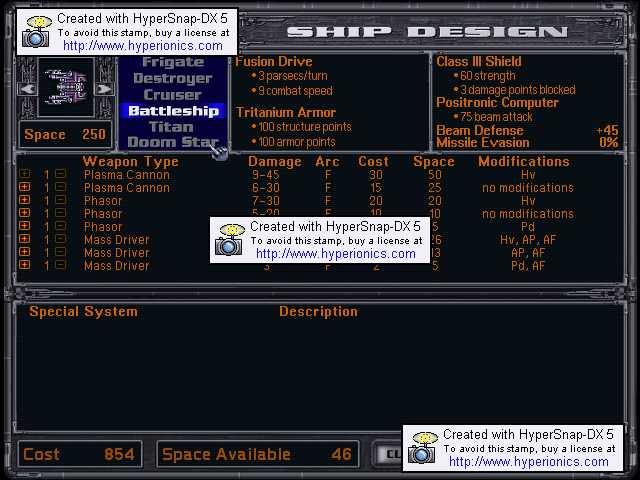Remove one Mass Driver in the Pd, AF row
The height and width of the screenshot is (480, 640).
coord(60,266)
